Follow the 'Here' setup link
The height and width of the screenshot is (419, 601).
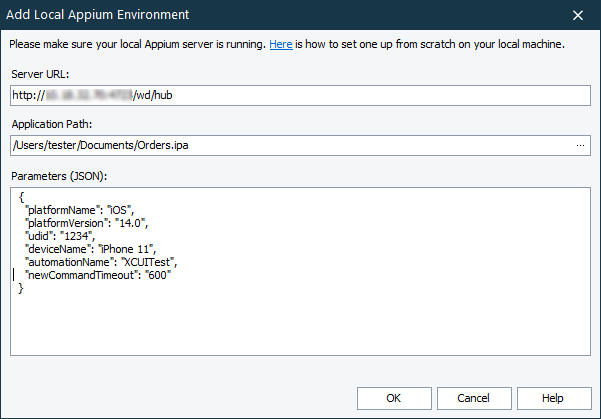(x=281, y=44)
